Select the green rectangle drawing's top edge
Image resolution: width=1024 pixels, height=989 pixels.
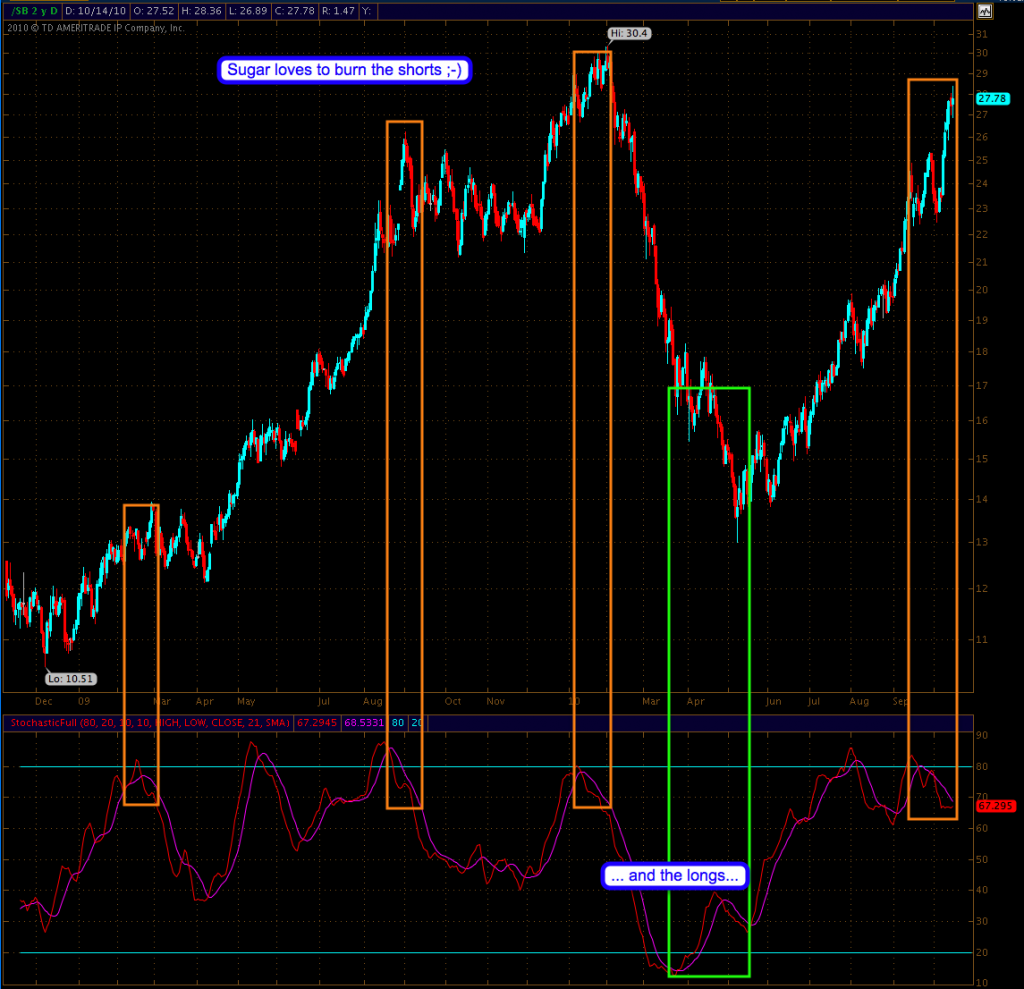coord(708,388)
